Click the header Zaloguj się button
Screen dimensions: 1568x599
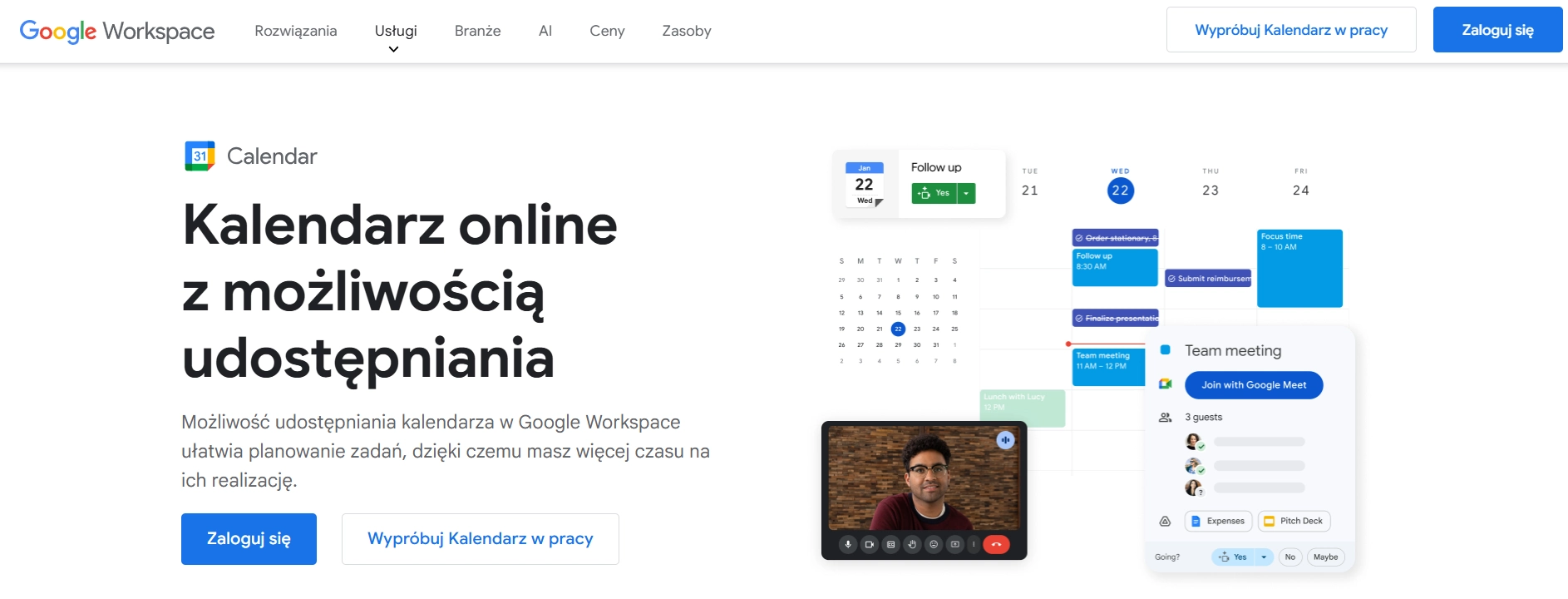coord(1497,30)
